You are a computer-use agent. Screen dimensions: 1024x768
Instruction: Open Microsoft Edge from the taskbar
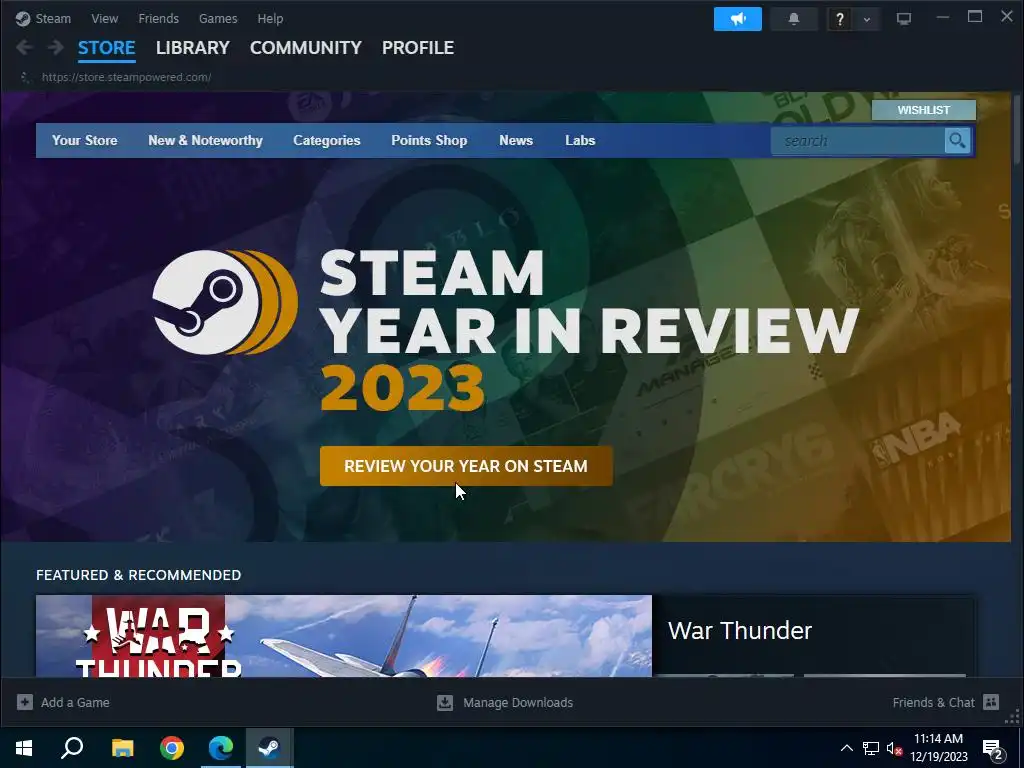(x=221, y=747)
